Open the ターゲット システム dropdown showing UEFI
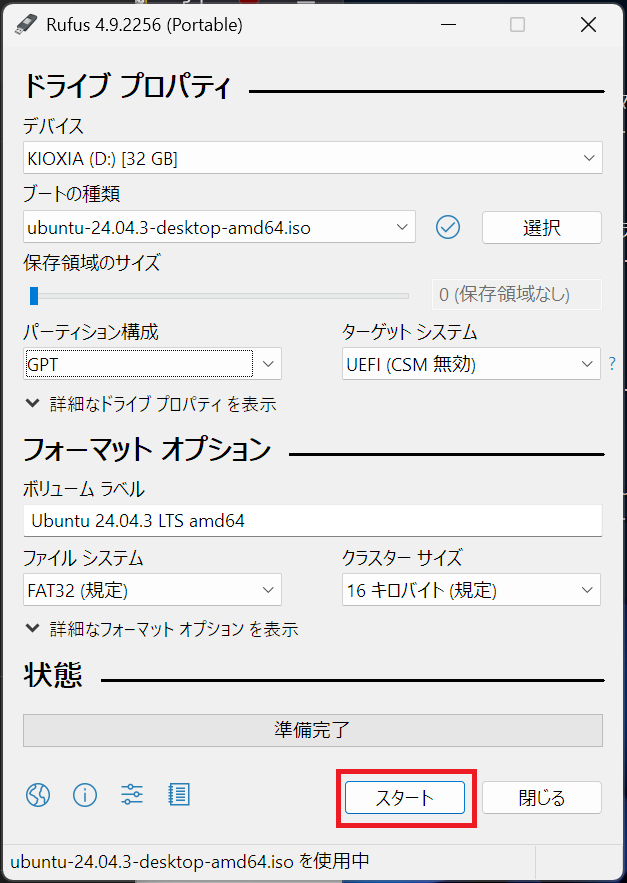627x883 pixels. pyautogui.click(x=471, y=364)
